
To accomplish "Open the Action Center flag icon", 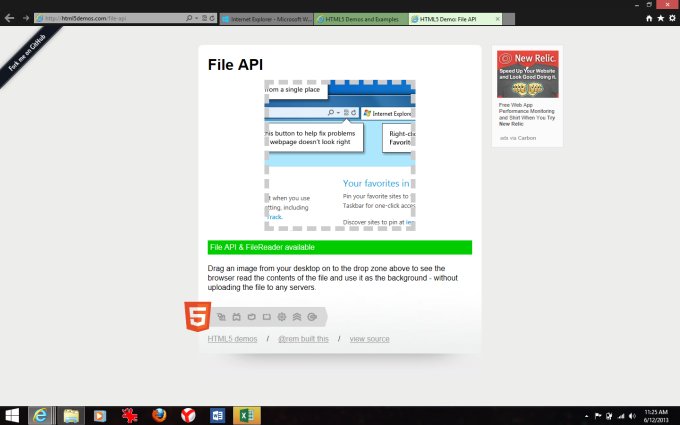I will click(x=598, y=416).
